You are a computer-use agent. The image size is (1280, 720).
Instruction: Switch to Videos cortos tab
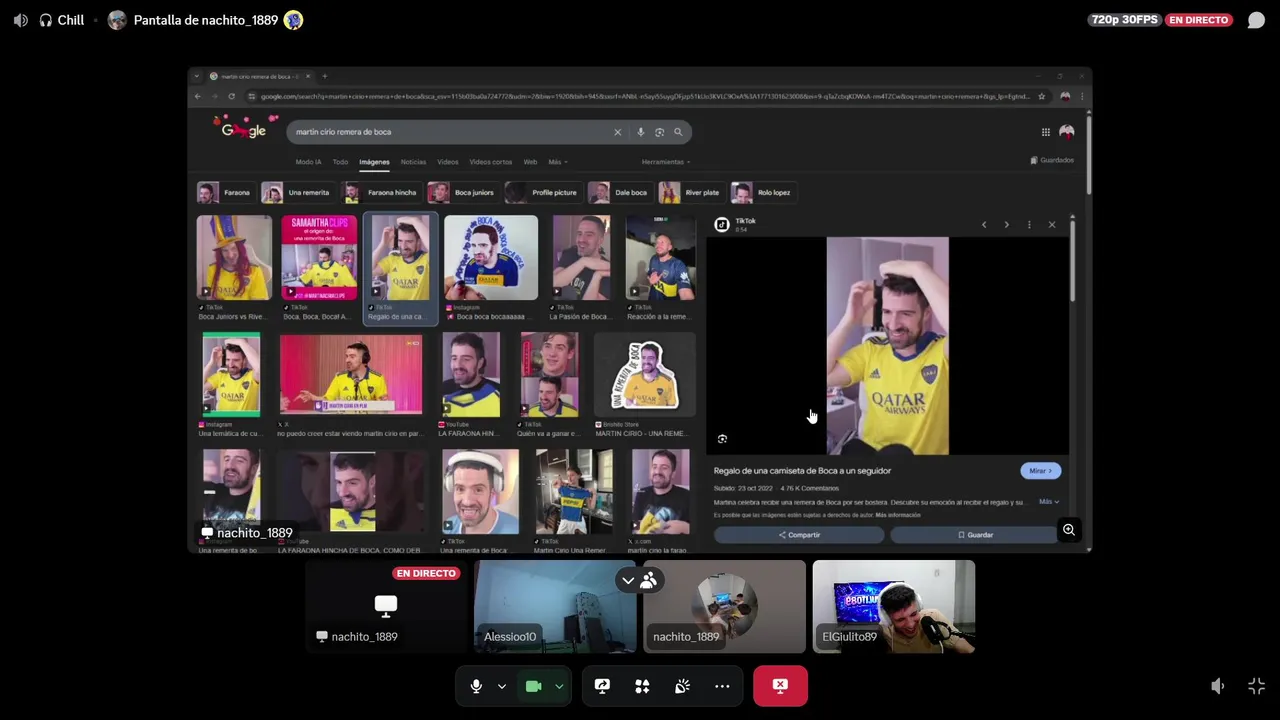pyautogui.click(x=490, y=162)
